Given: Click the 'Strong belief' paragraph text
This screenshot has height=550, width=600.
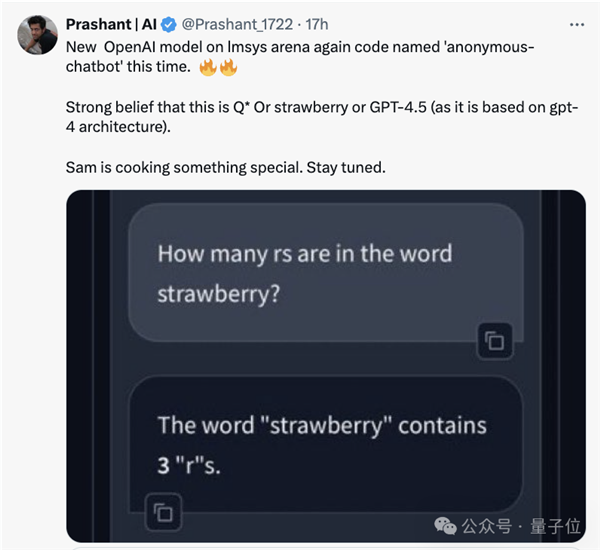Looking at the screenshot, I should pos(321,118).
